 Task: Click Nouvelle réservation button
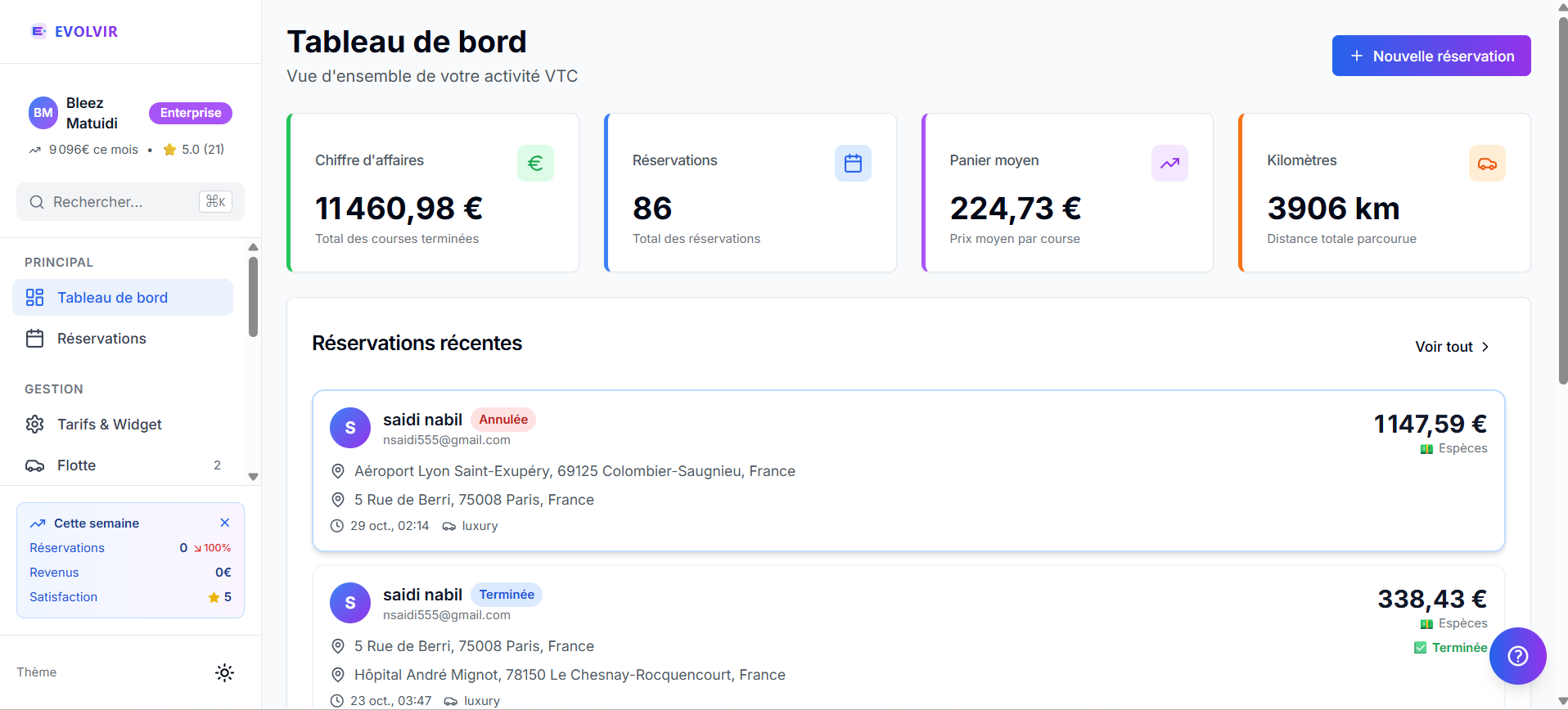[x=1431, y=56]
